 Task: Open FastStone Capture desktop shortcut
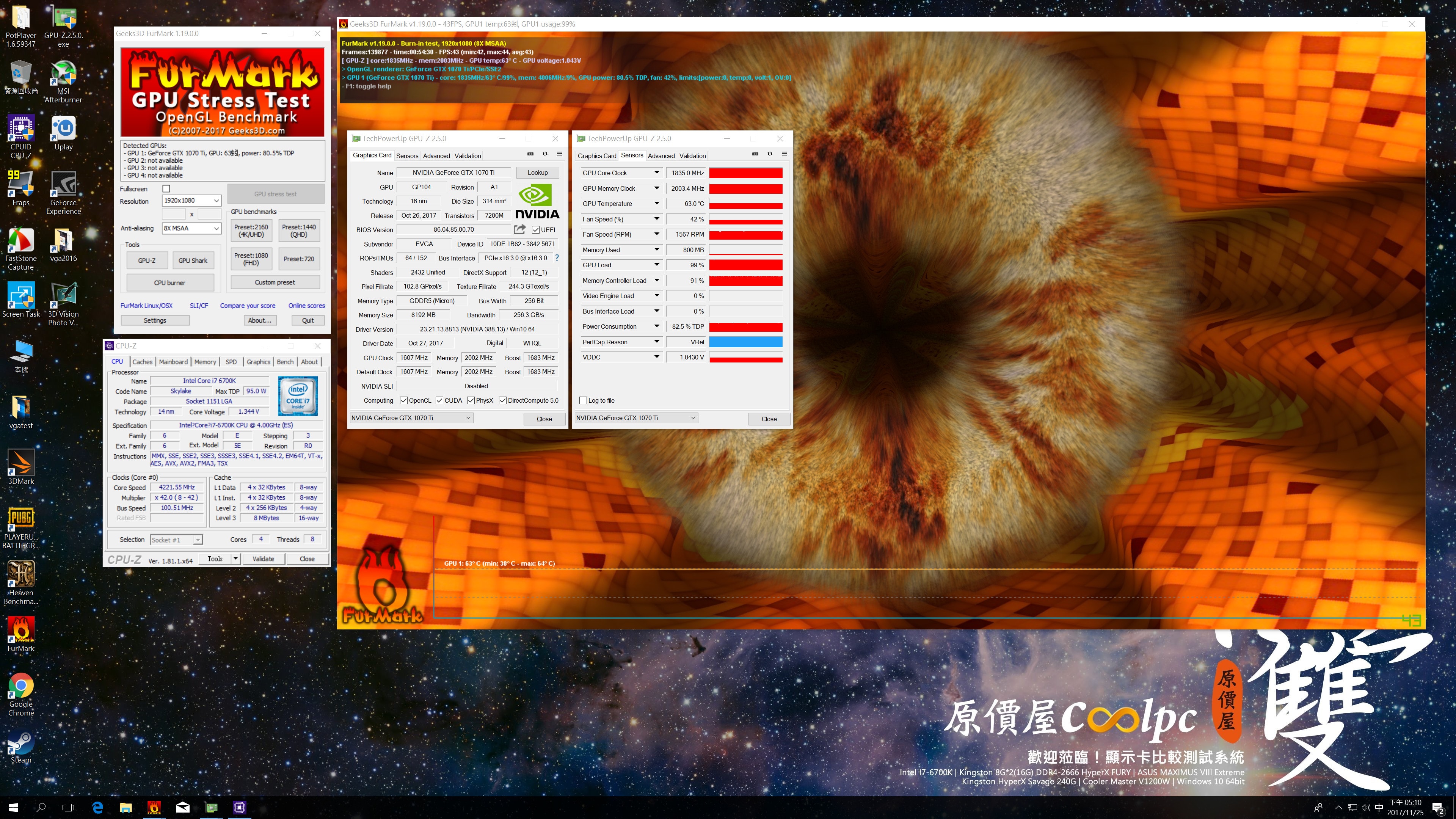21,249
